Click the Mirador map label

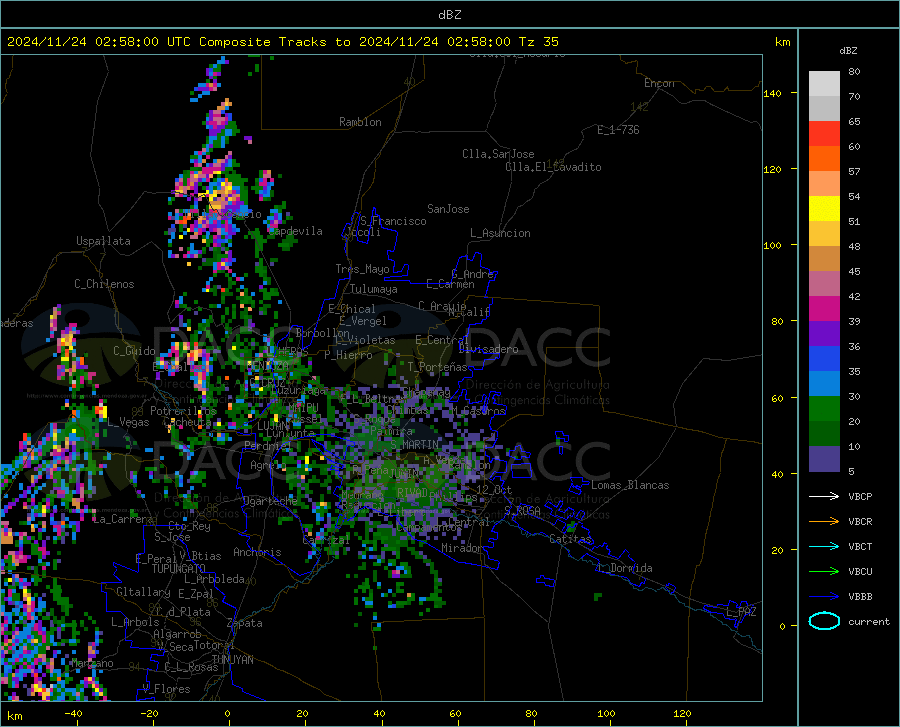tap(461, 548)
